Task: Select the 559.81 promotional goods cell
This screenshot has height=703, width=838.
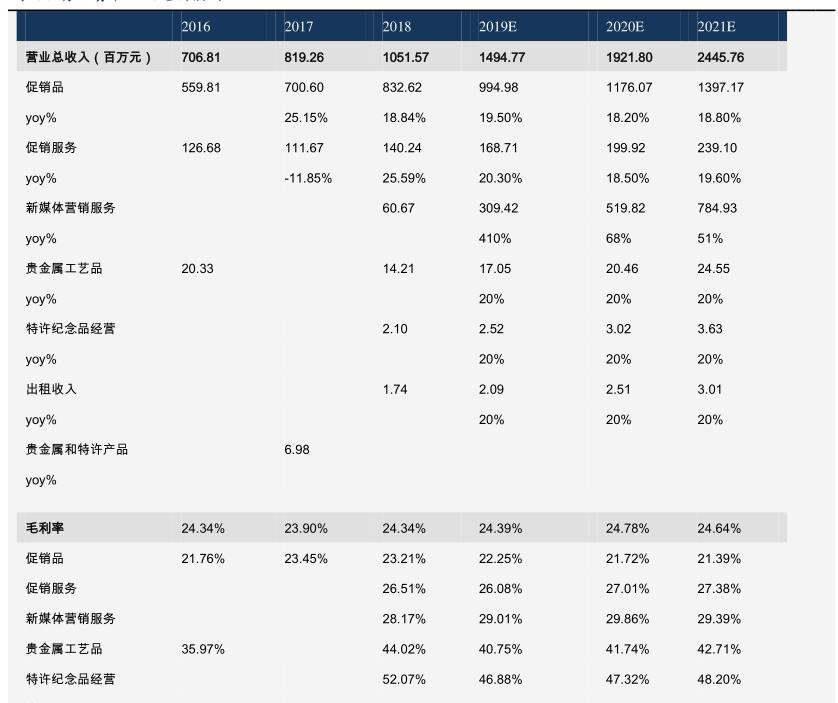Action: coord(200,87)
